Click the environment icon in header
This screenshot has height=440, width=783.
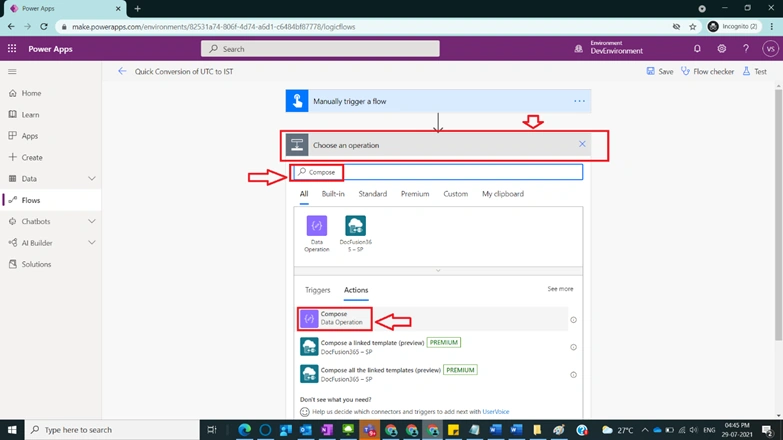578,48
